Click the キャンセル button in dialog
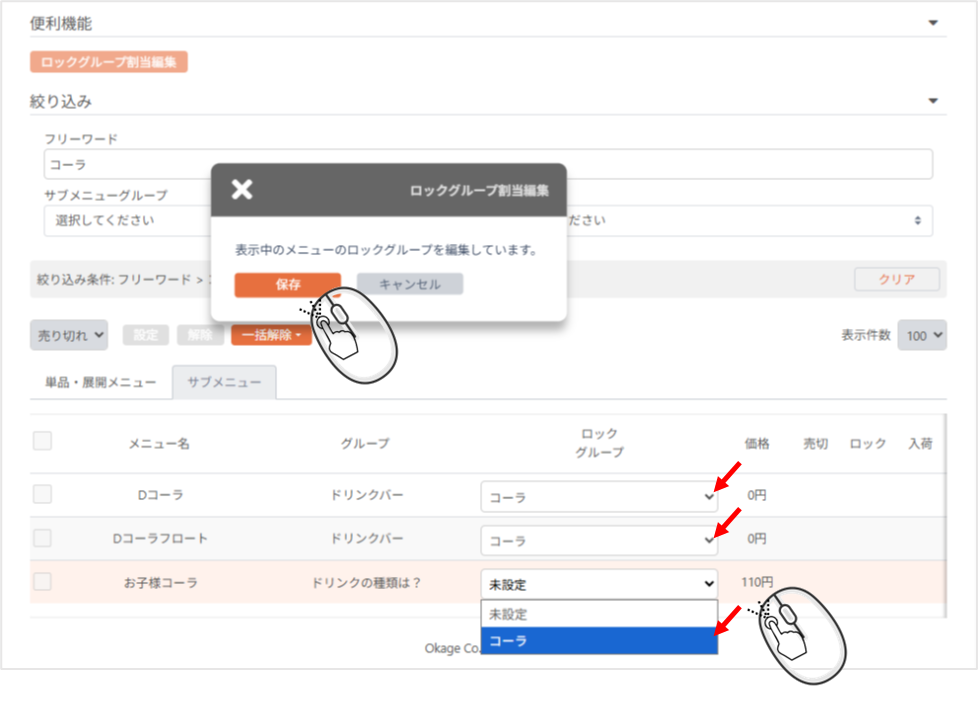 (409, 284)
